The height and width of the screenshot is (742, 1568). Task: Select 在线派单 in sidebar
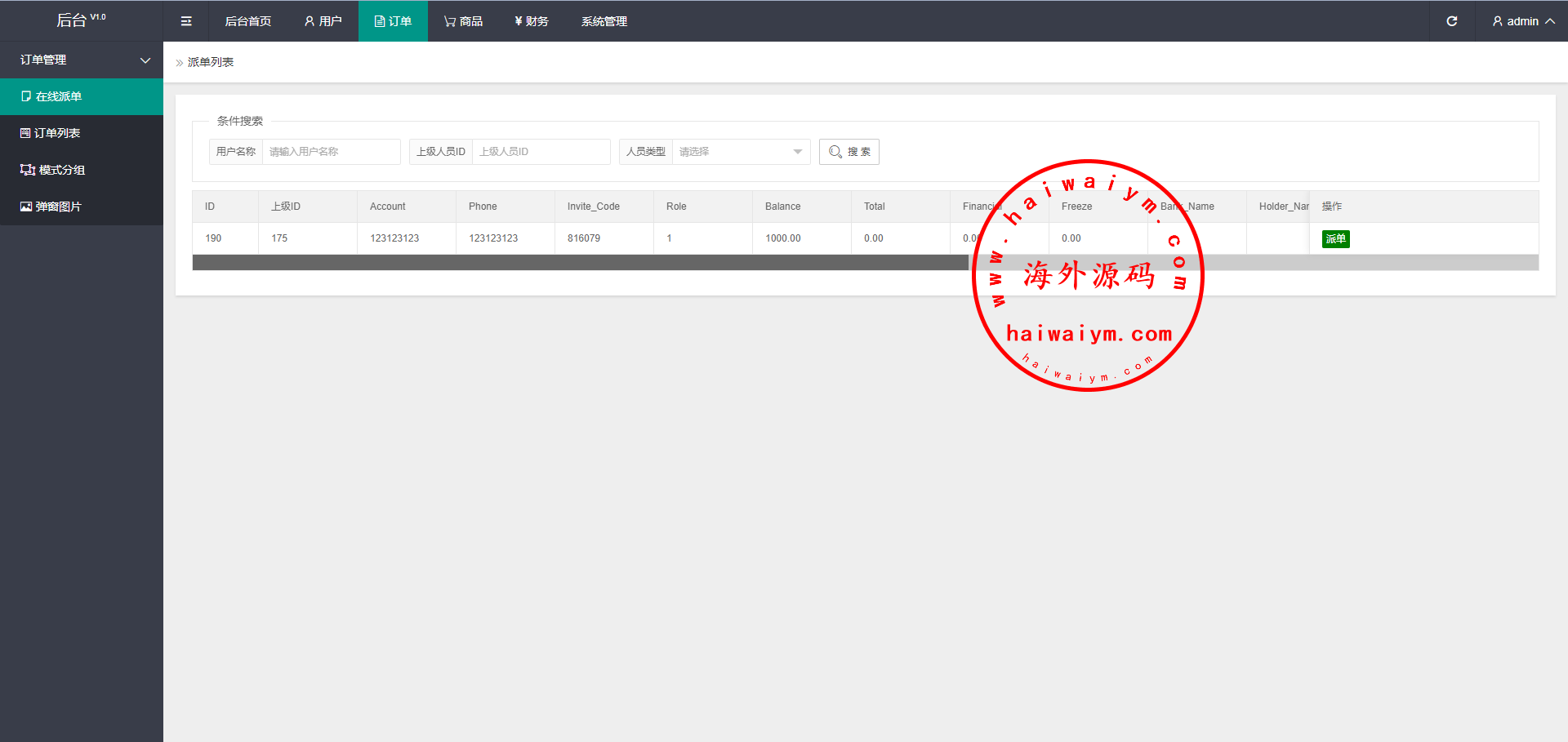click(x=59, y=96)
